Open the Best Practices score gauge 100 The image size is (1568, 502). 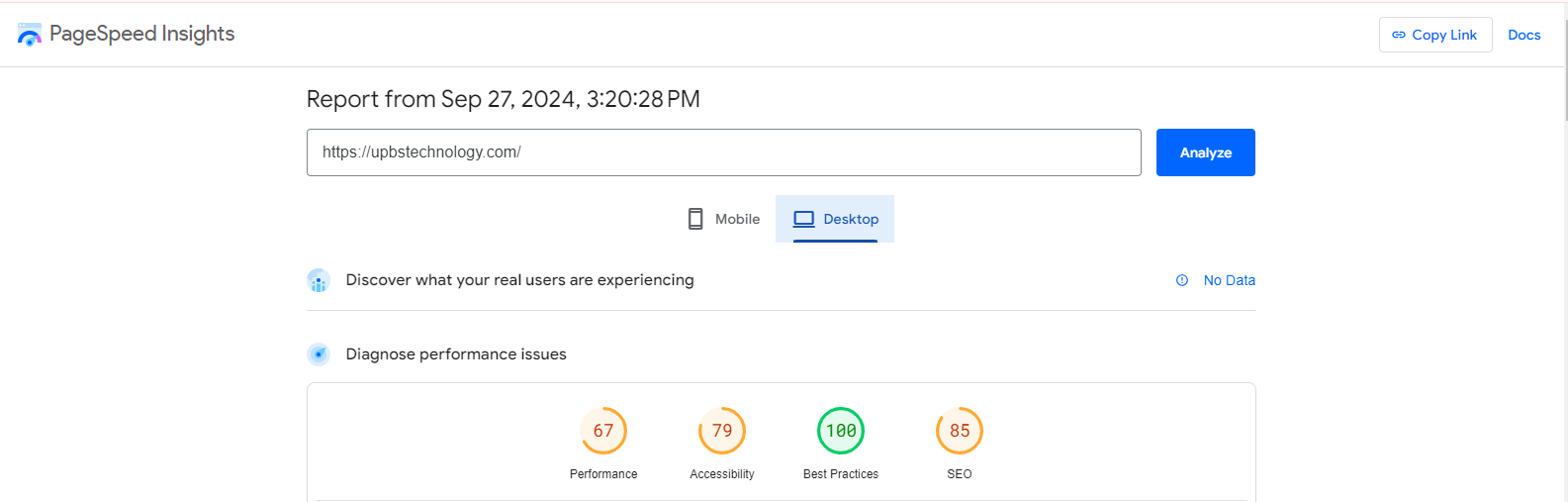coord(841,431)
